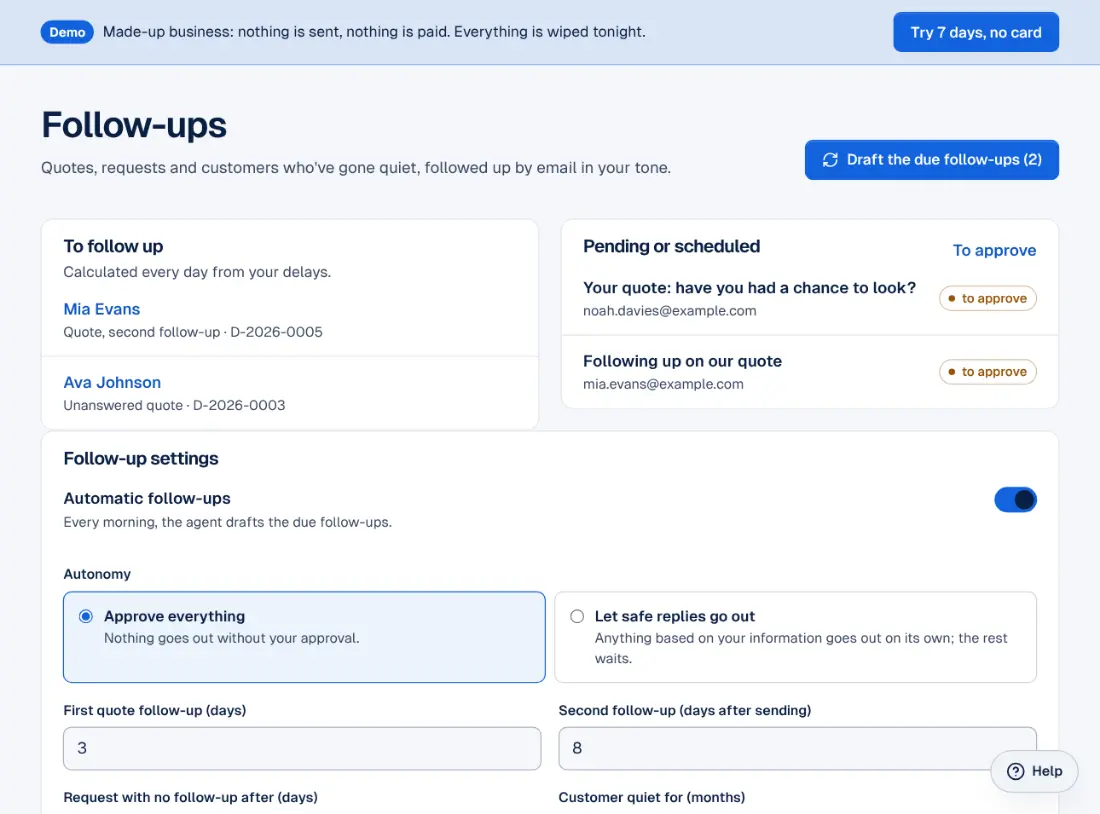
Task: Click 'Calculated every day from your delays.' text
Action: tap(197, 272)
